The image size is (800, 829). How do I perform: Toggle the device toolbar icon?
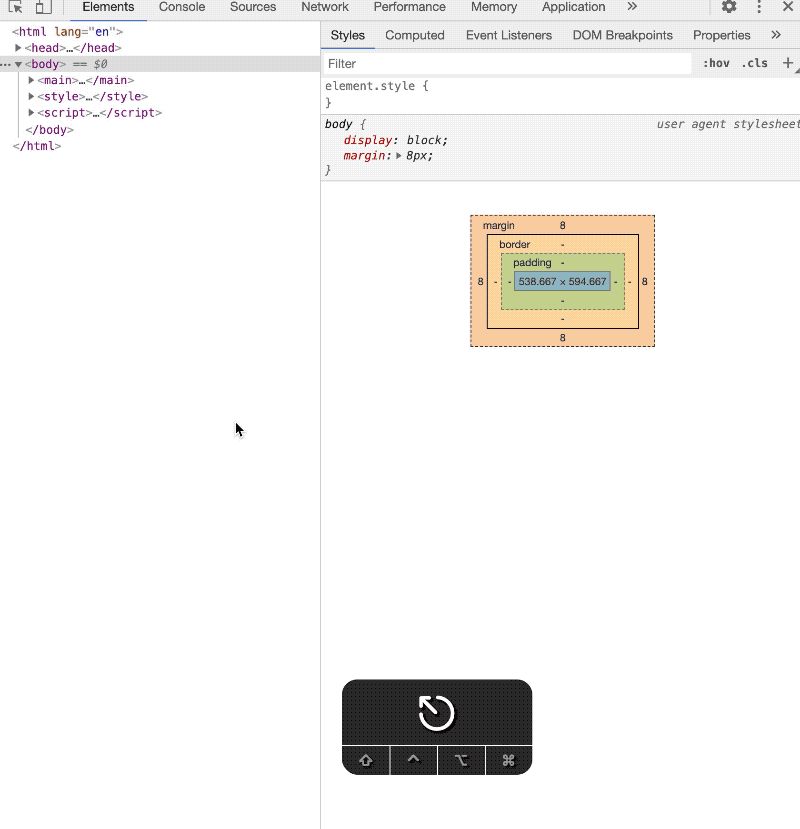pos(43,7)
